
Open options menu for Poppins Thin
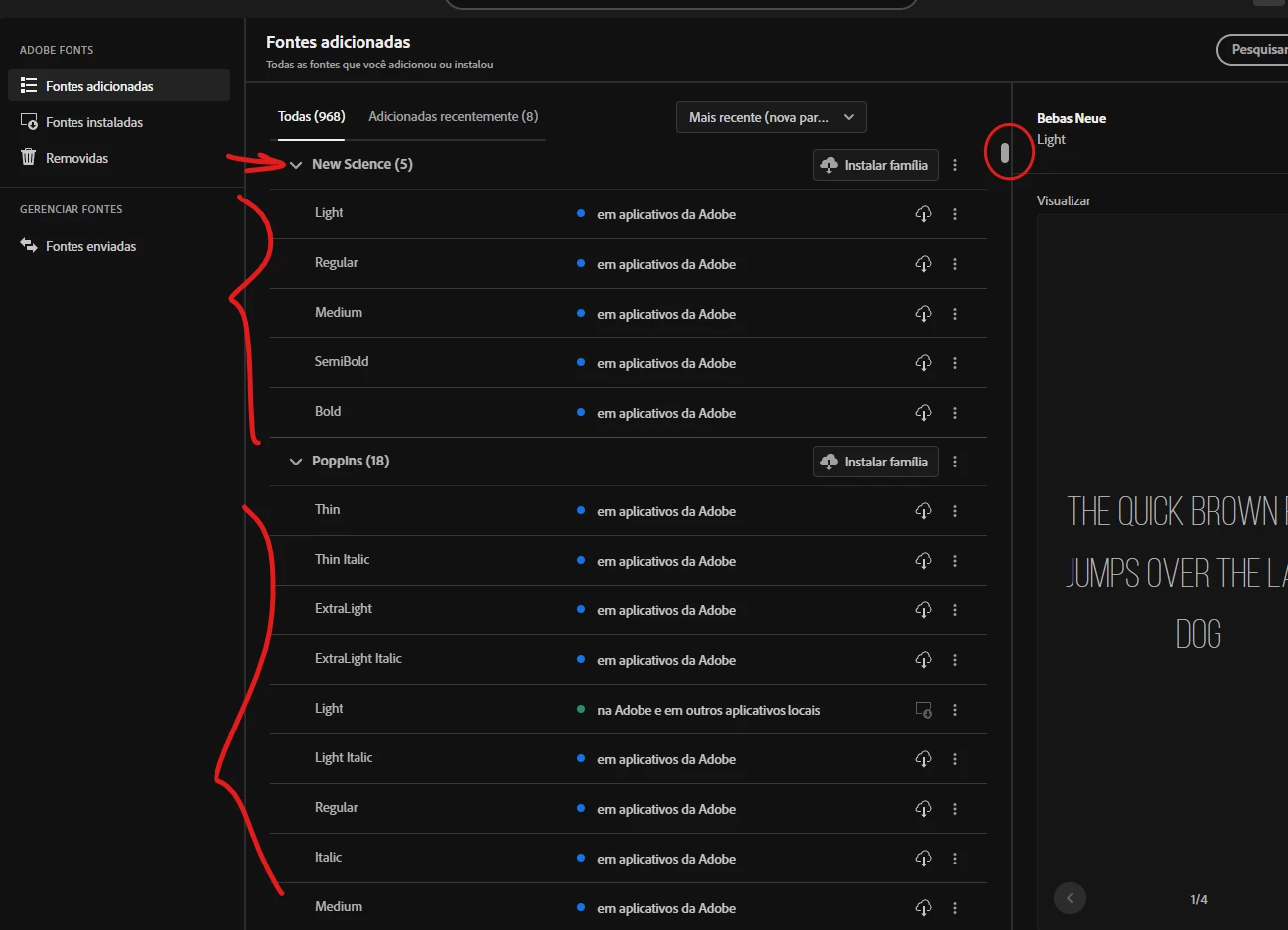955,511
